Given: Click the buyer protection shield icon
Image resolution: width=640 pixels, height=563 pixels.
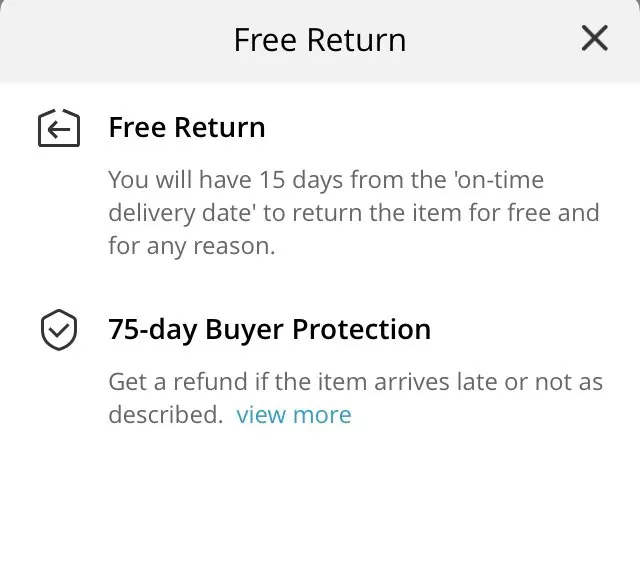Looking at the screenshot, I should 58,330.
